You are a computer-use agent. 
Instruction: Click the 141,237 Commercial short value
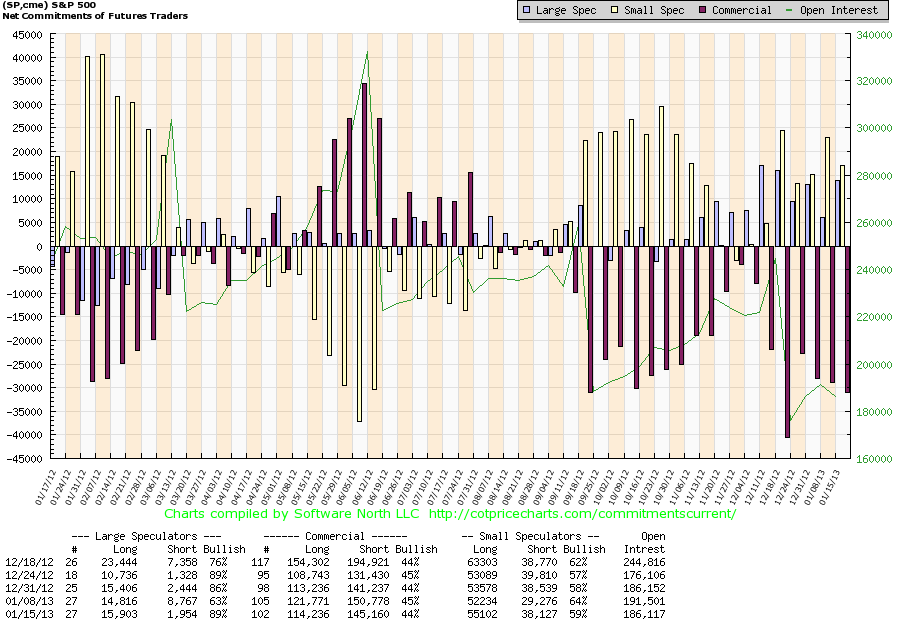(x=368, y=588)
